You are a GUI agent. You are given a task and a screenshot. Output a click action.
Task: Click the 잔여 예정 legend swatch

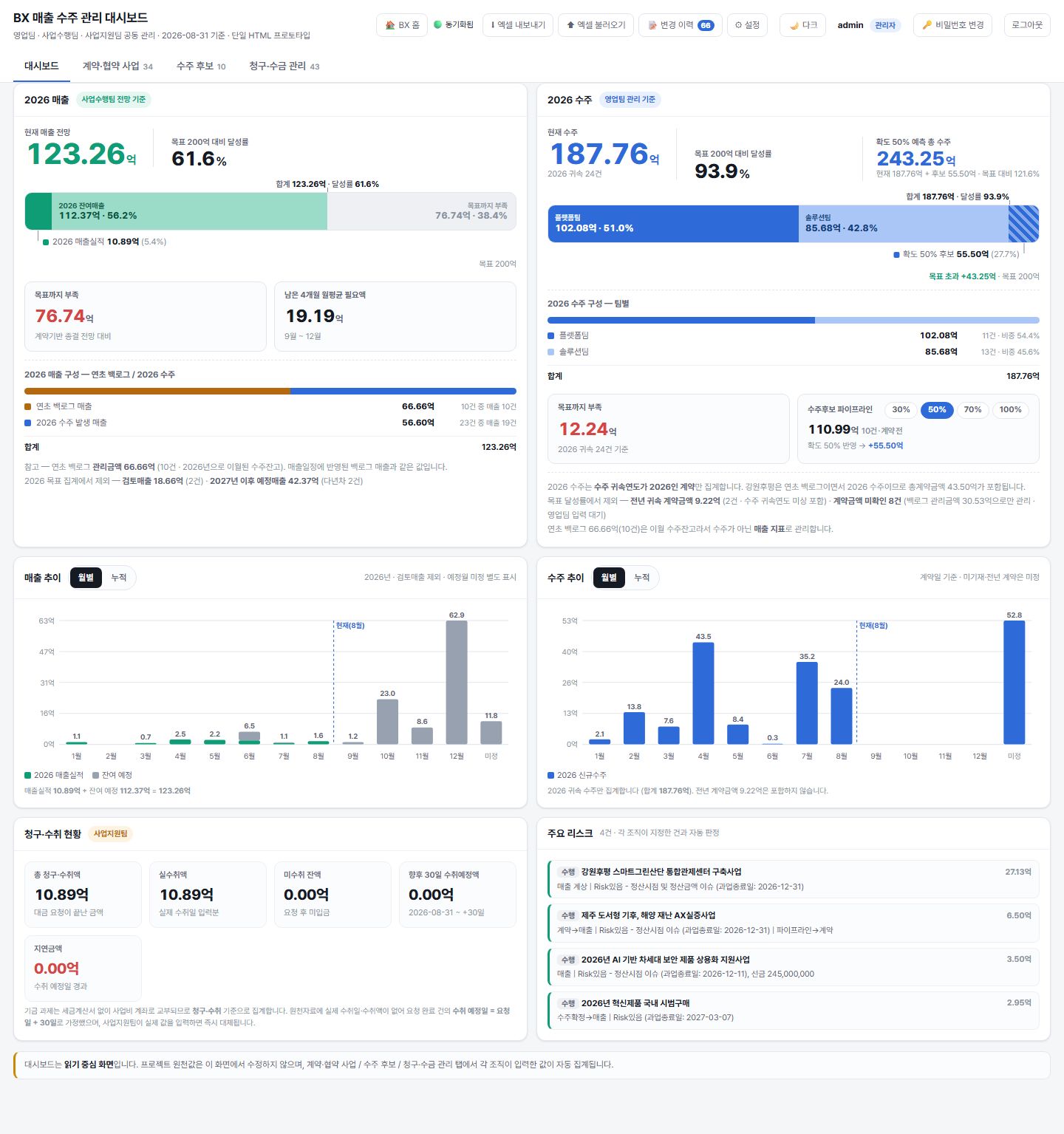(x=95, y=775)
